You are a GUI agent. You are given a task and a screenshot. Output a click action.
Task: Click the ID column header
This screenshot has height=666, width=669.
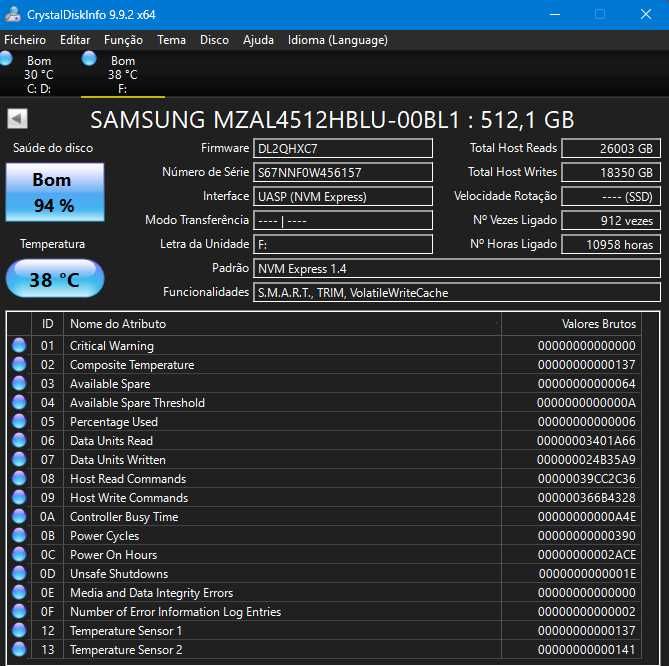[x=47, y=324]
